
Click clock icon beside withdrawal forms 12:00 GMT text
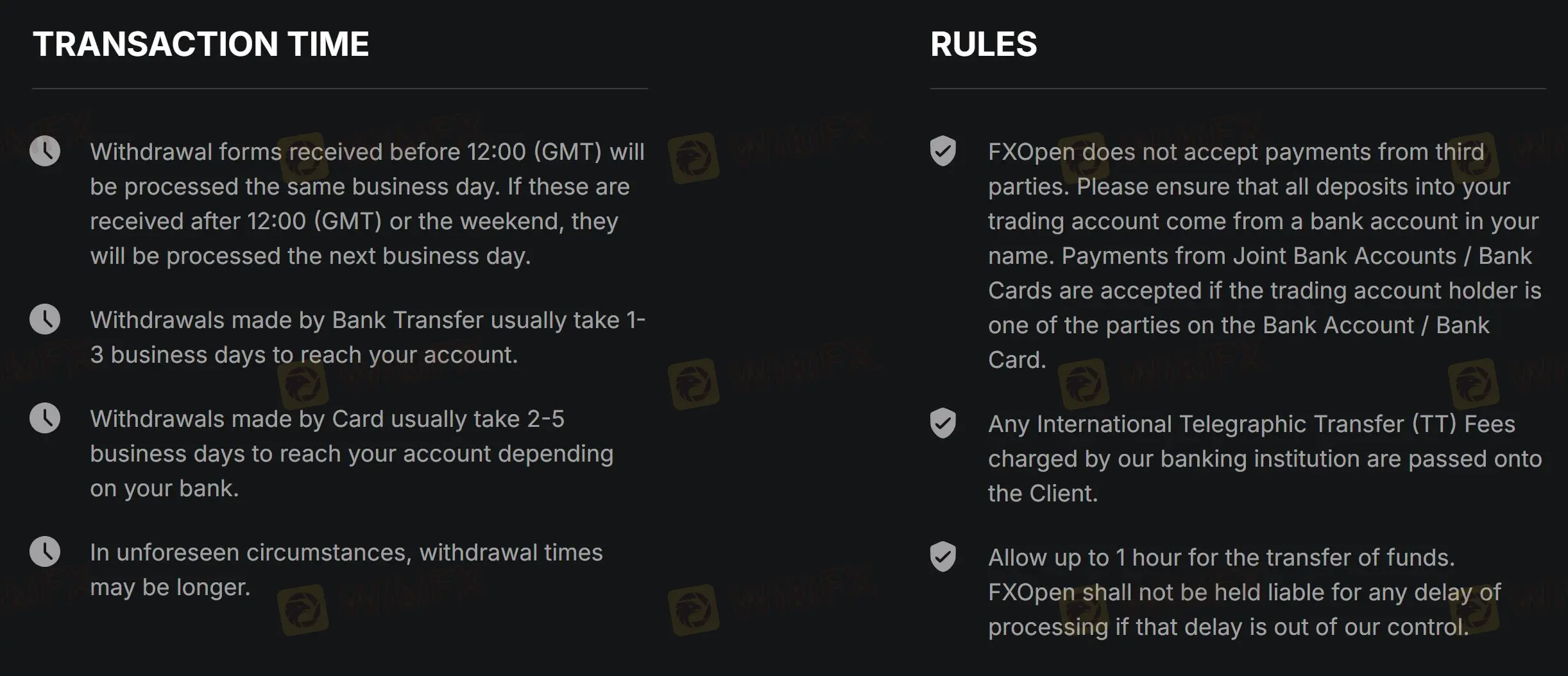pos(45,151)
